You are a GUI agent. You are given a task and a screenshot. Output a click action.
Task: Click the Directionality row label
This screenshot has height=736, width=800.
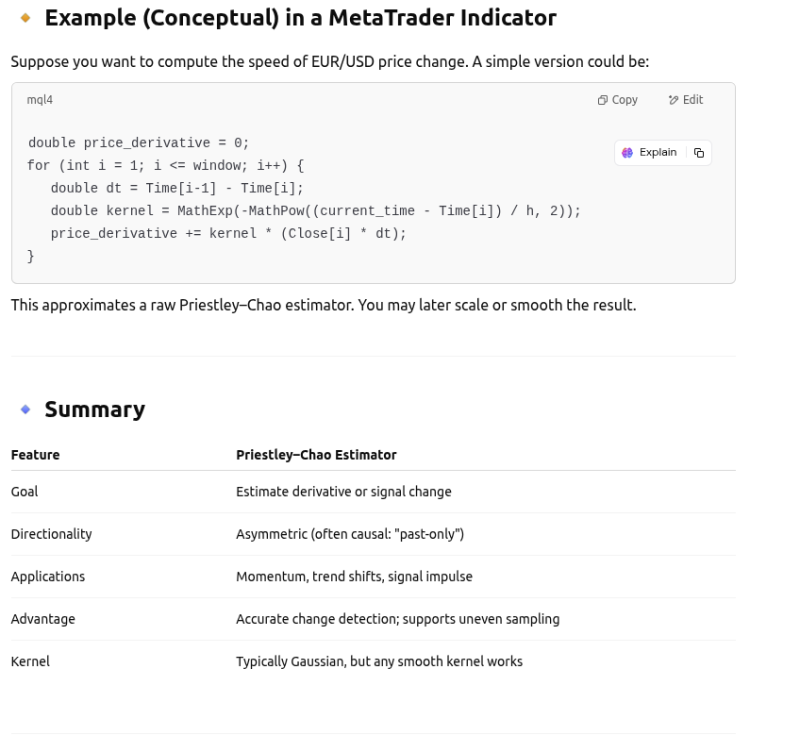(x=51, y=534)
